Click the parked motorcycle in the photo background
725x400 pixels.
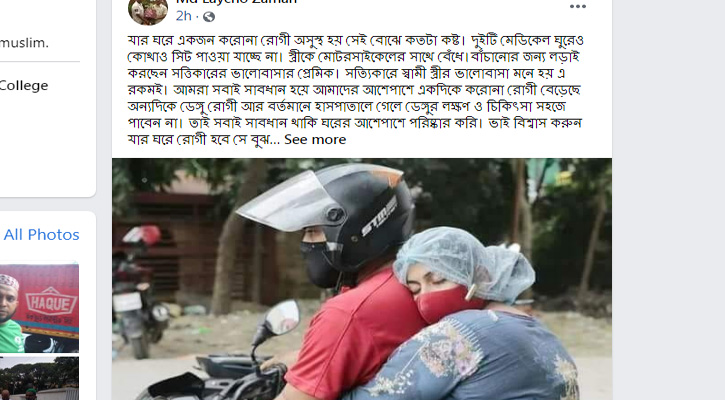coord(140,291)
